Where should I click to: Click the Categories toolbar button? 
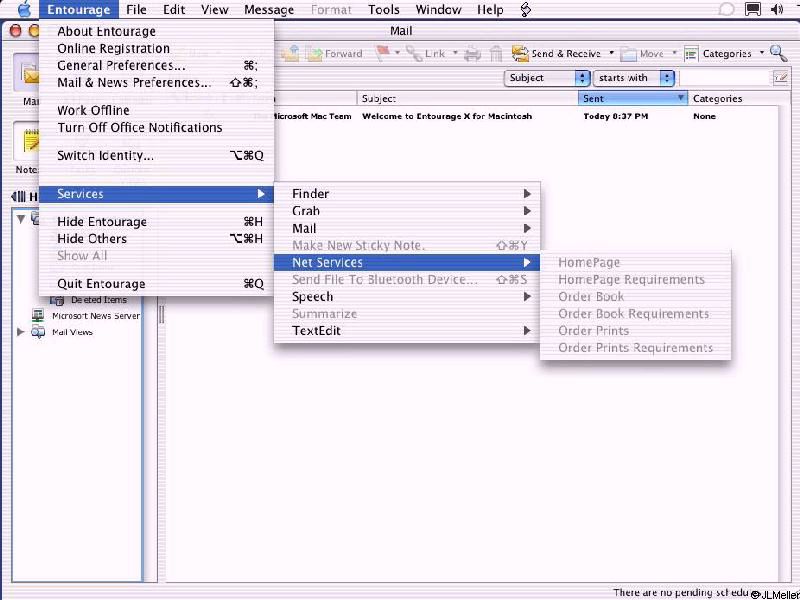pyautogui.click(x=718, y=54)
